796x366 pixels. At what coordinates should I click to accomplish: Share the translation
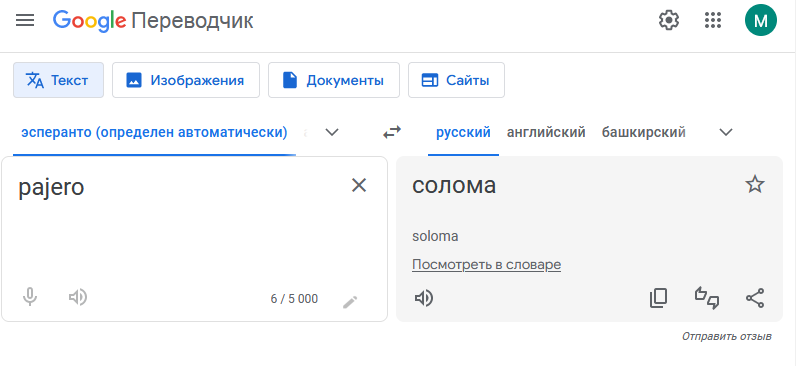click(x=755, y=298)
